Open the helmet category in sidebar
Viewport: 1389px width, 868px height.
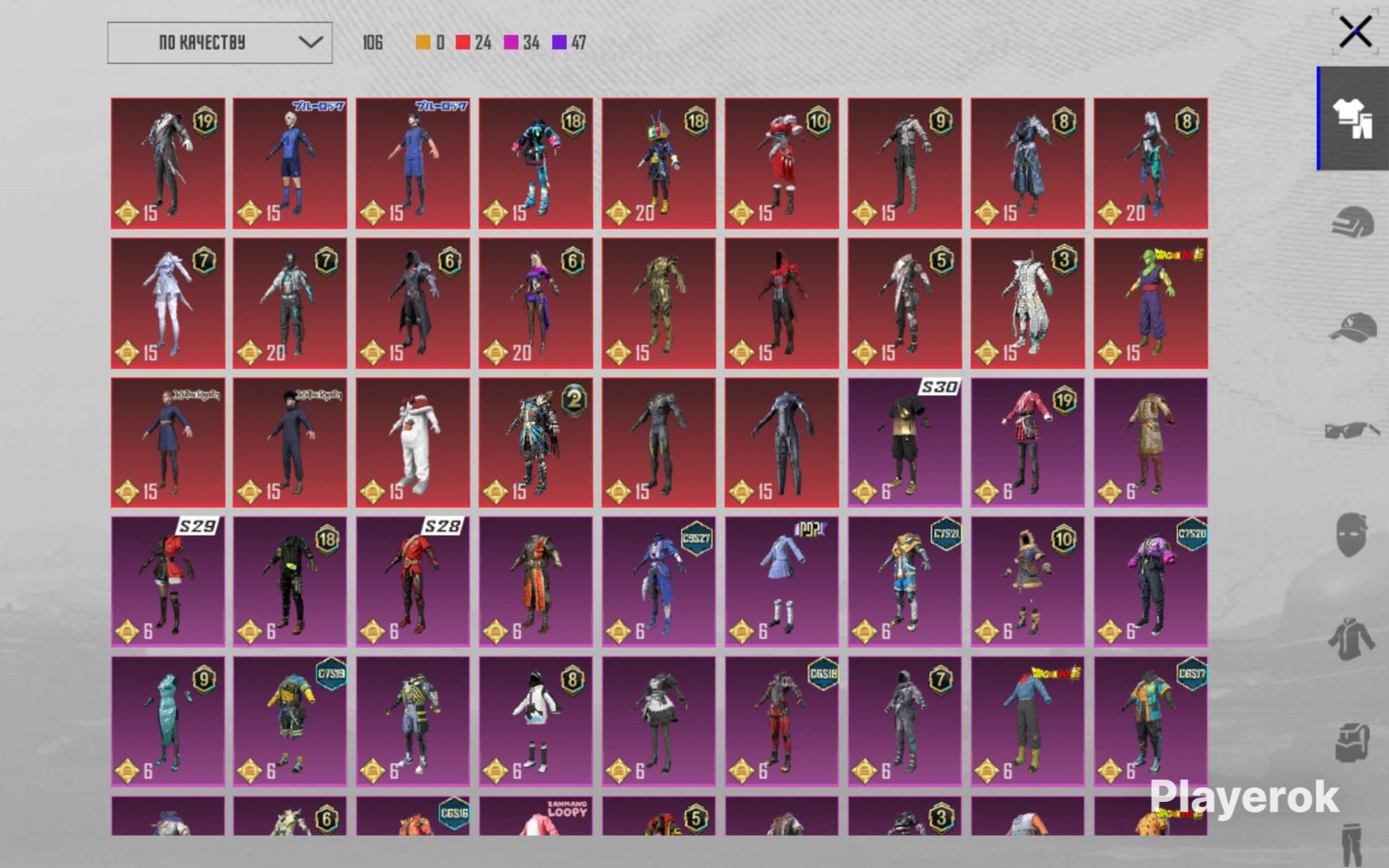(1353, 222)
